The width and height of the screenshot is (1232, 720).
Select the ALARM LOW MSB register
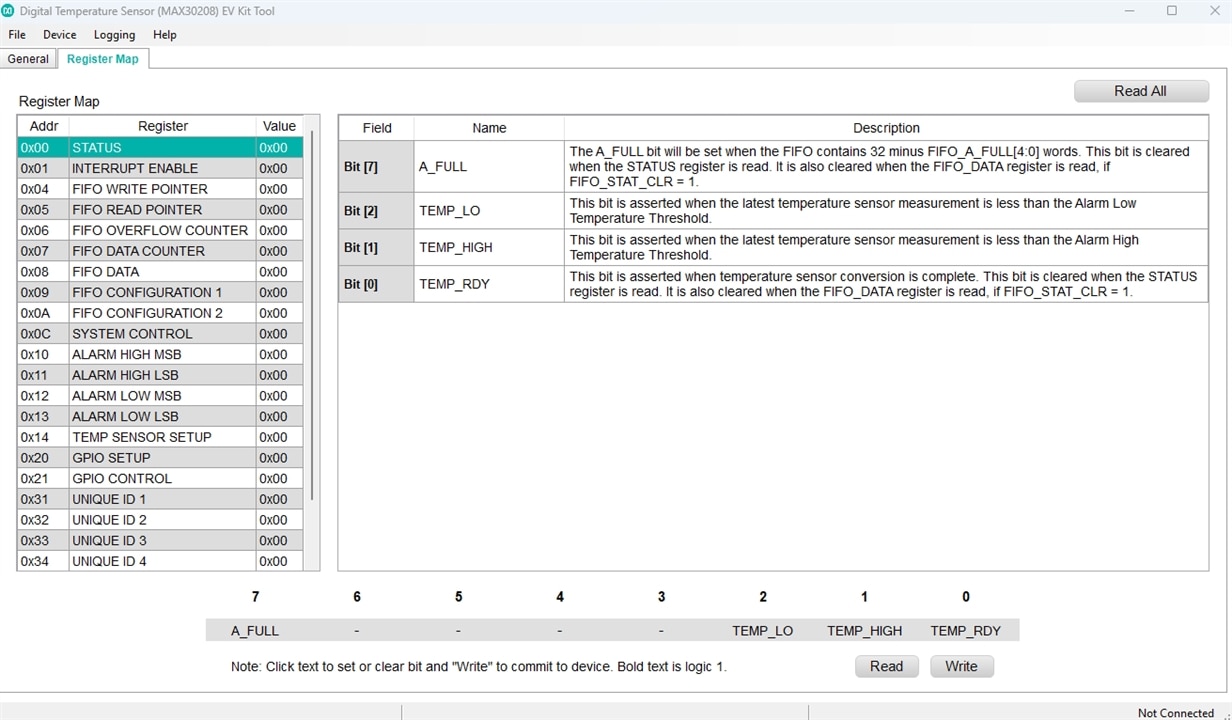tap(160, 396)
